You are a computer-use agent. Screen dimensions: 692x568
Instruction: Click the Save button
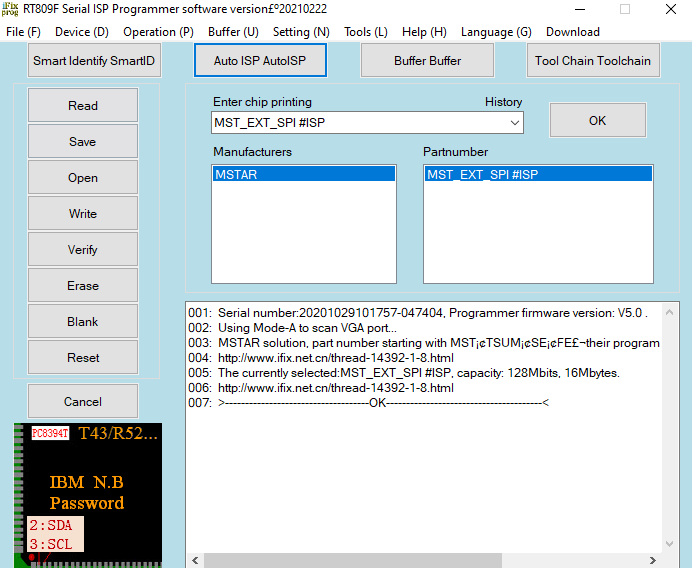(83, 141)
